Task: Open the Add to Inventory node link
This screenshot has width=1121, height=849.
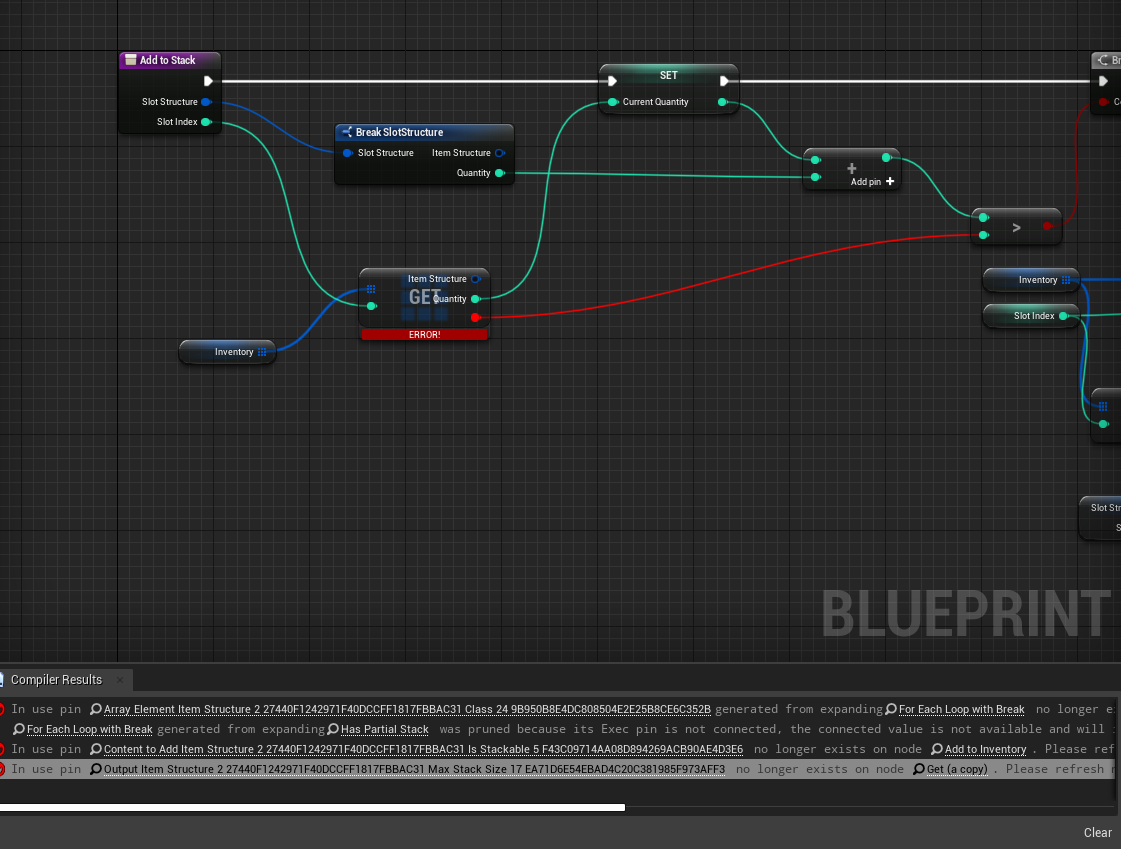Action: click(985, 750)
